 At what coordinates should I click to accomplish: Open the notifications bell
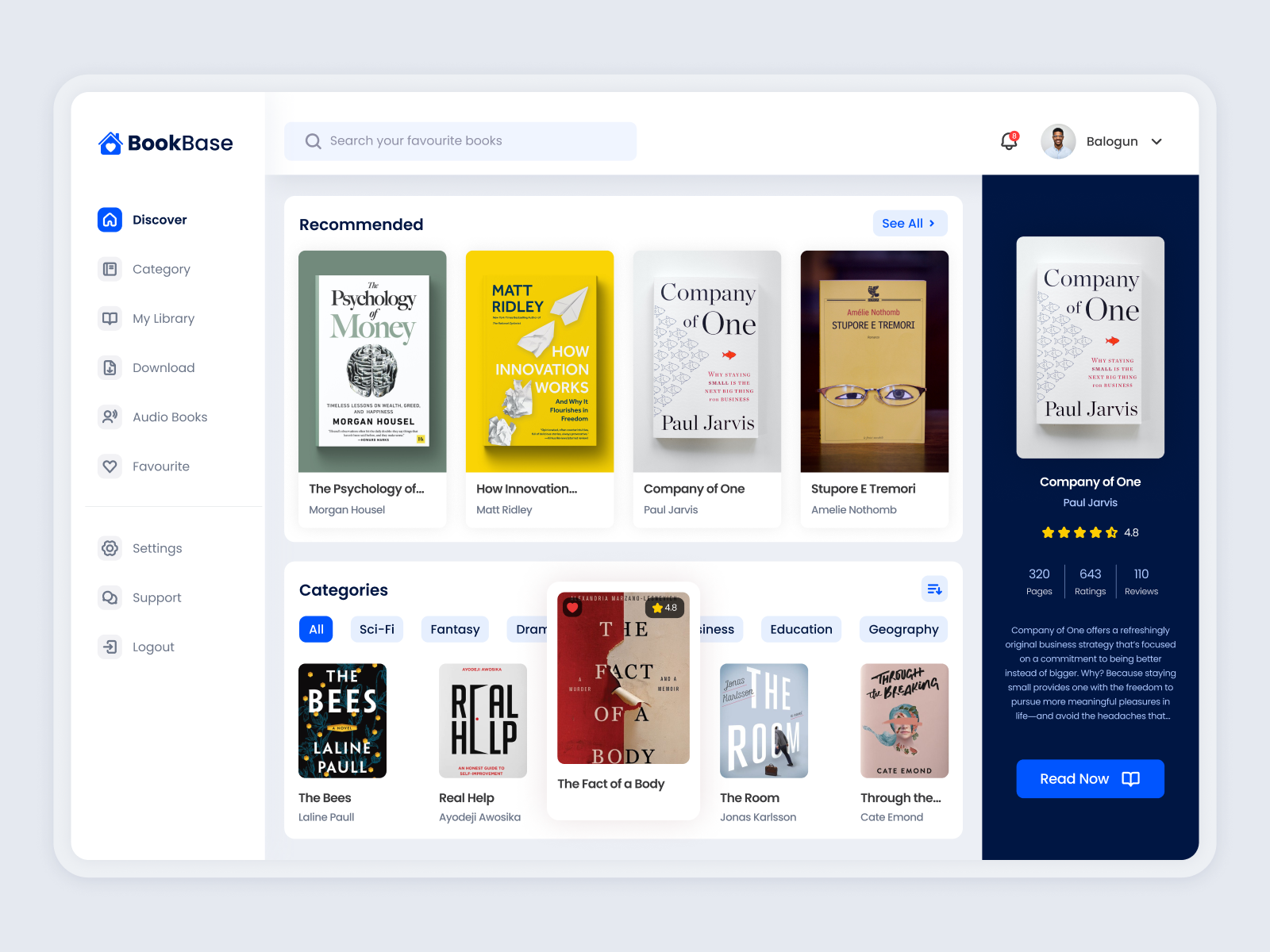point(1008,141)
